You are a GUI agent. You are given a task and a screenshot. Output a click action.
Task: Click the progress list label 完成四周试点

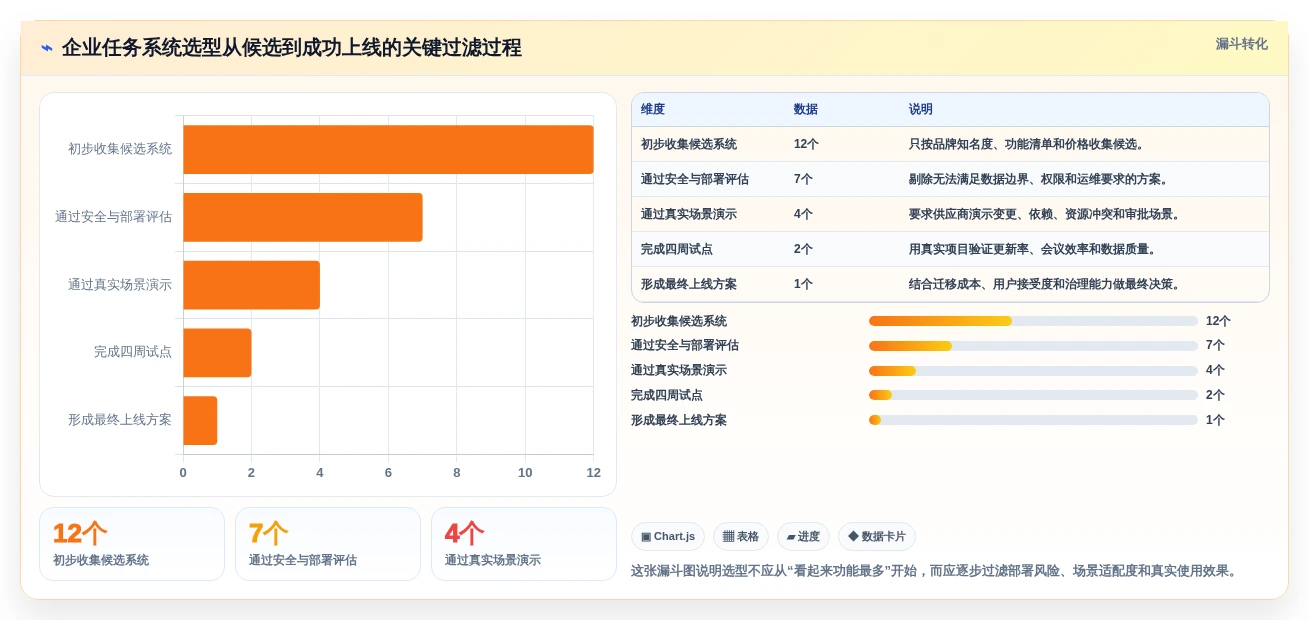[667, 395]
